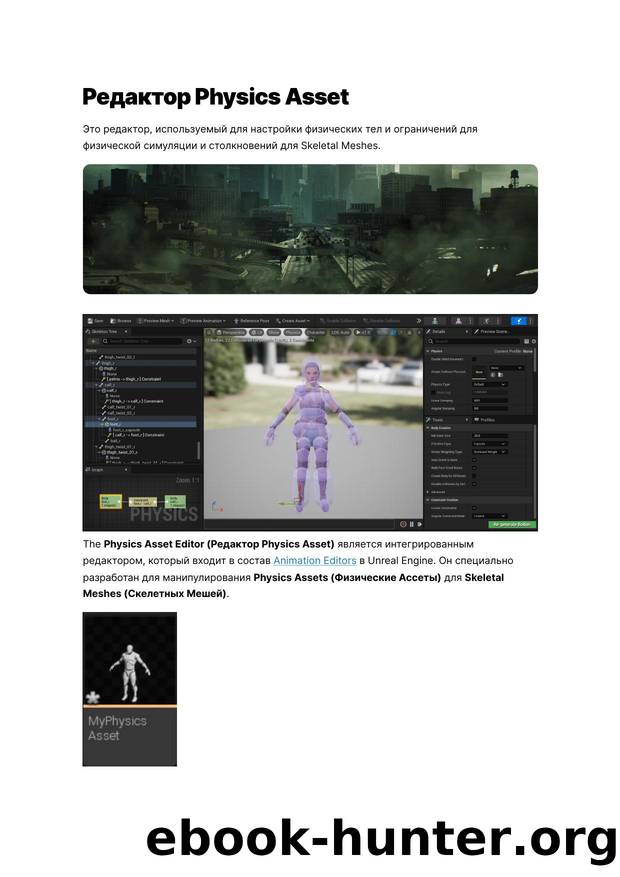Screen dimensions: 620x877
Task: Collapse the calf_r tree node
Action: tap(97, 385)
